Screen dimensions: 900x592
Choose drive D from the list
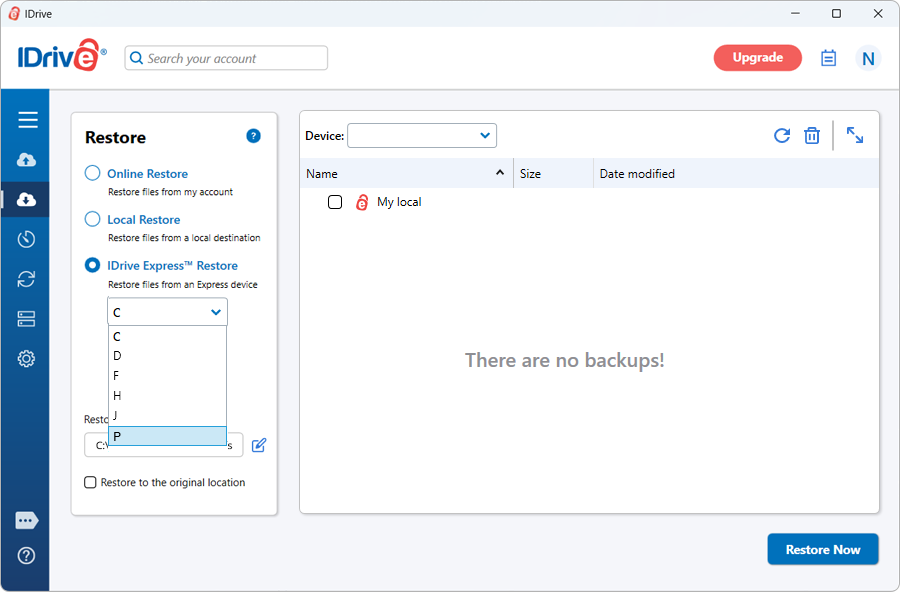tap(168, 356)
